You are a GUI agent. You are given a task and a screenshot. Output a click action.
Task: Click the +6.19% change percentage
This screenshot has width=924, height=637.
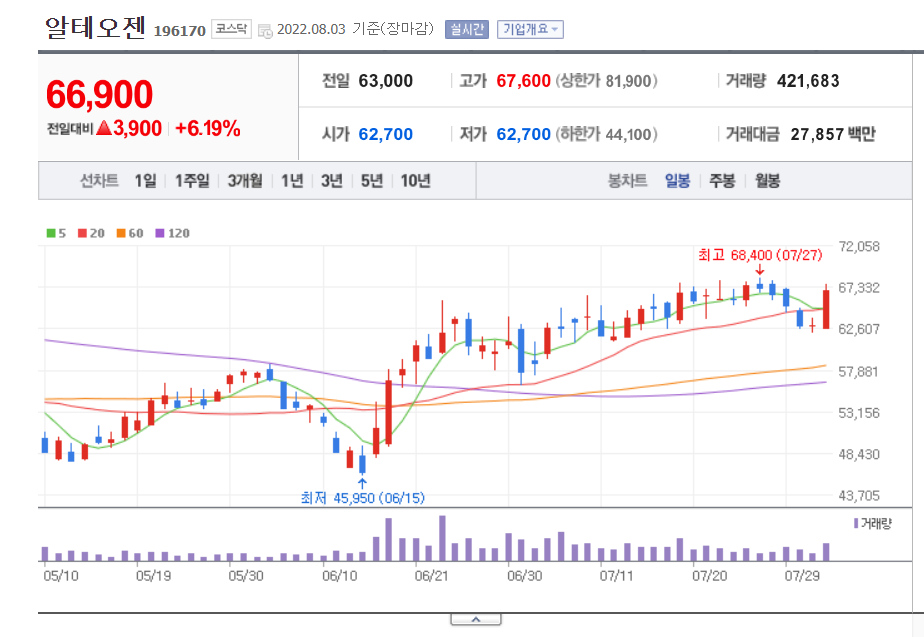[208, 128]
